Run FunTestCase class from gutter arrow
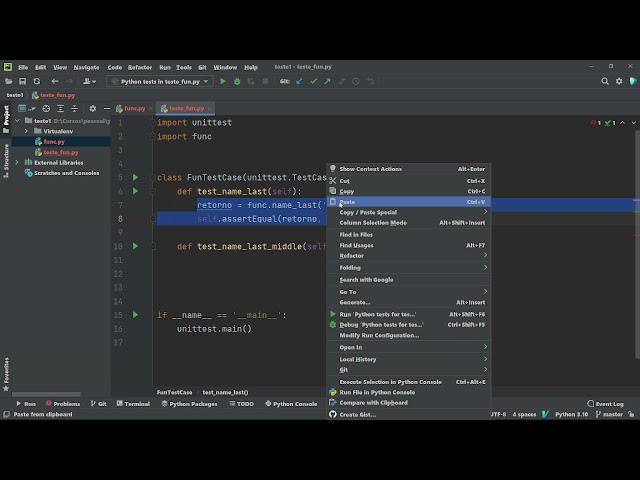The image size is (640, 480). click(x=136, y=178)
